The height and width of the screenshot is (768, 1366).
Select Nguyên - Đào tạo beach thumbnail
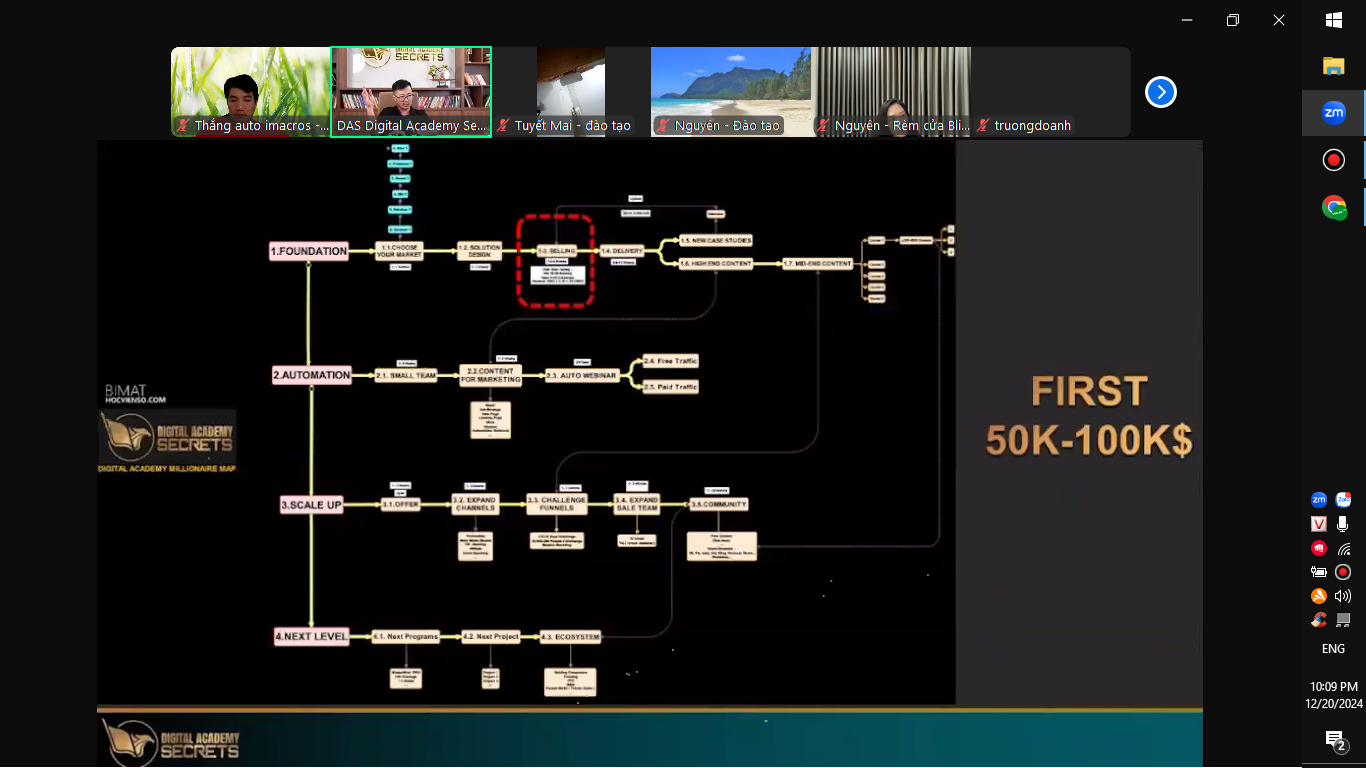pos(731,92)
